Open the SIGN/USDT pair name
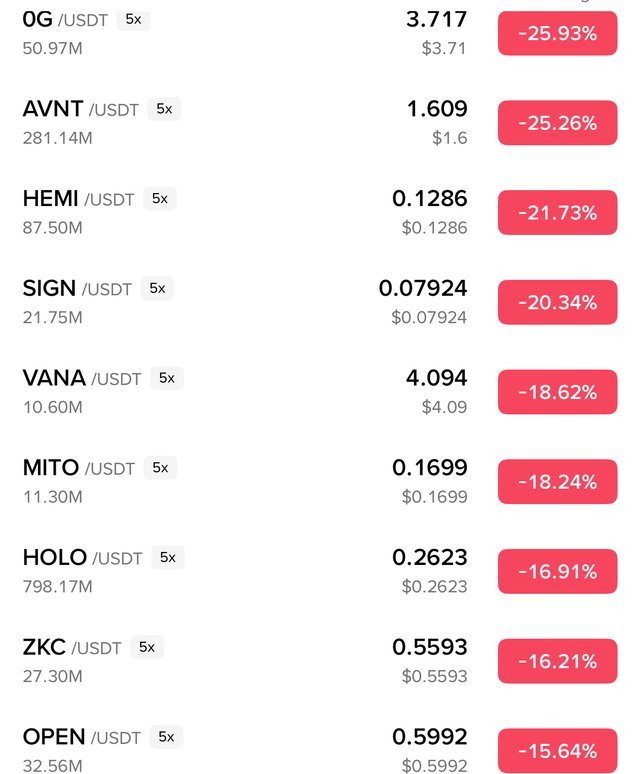Screen dimensions: 640x774 click(x=77, y=289)
